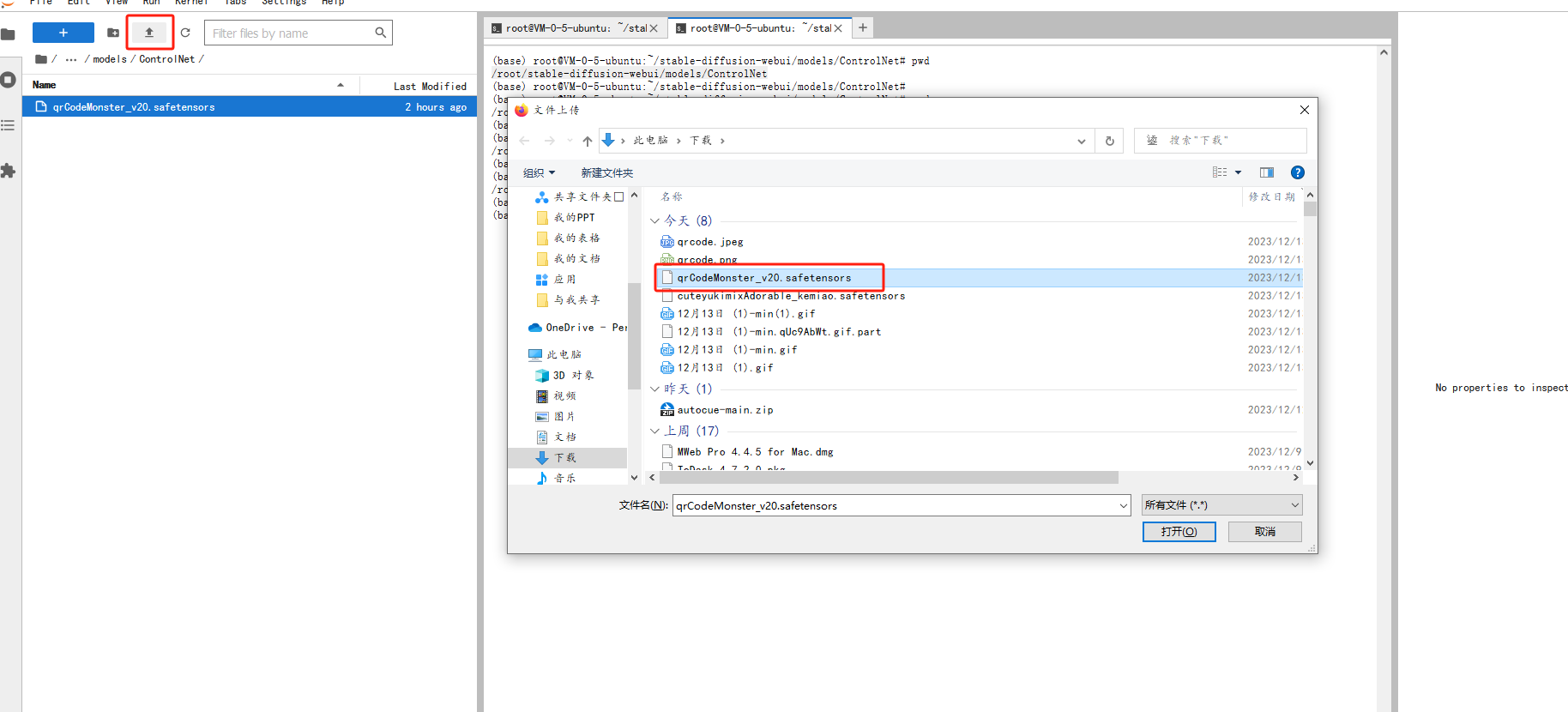Open the file browser sidebar folder icon
1568x712 pixels.
(9, 34)
